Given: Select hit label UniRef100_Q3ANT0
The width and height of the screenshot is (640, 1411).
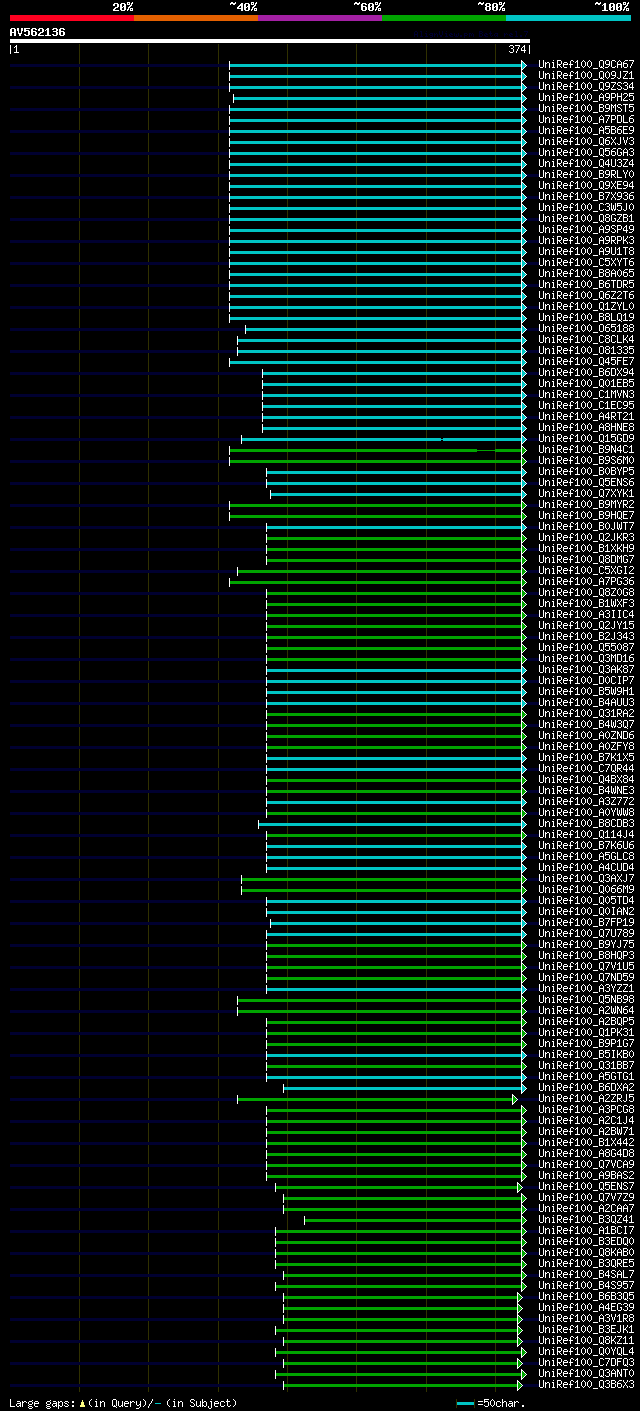Looking at the screenshot, I should pos(586,1373).
